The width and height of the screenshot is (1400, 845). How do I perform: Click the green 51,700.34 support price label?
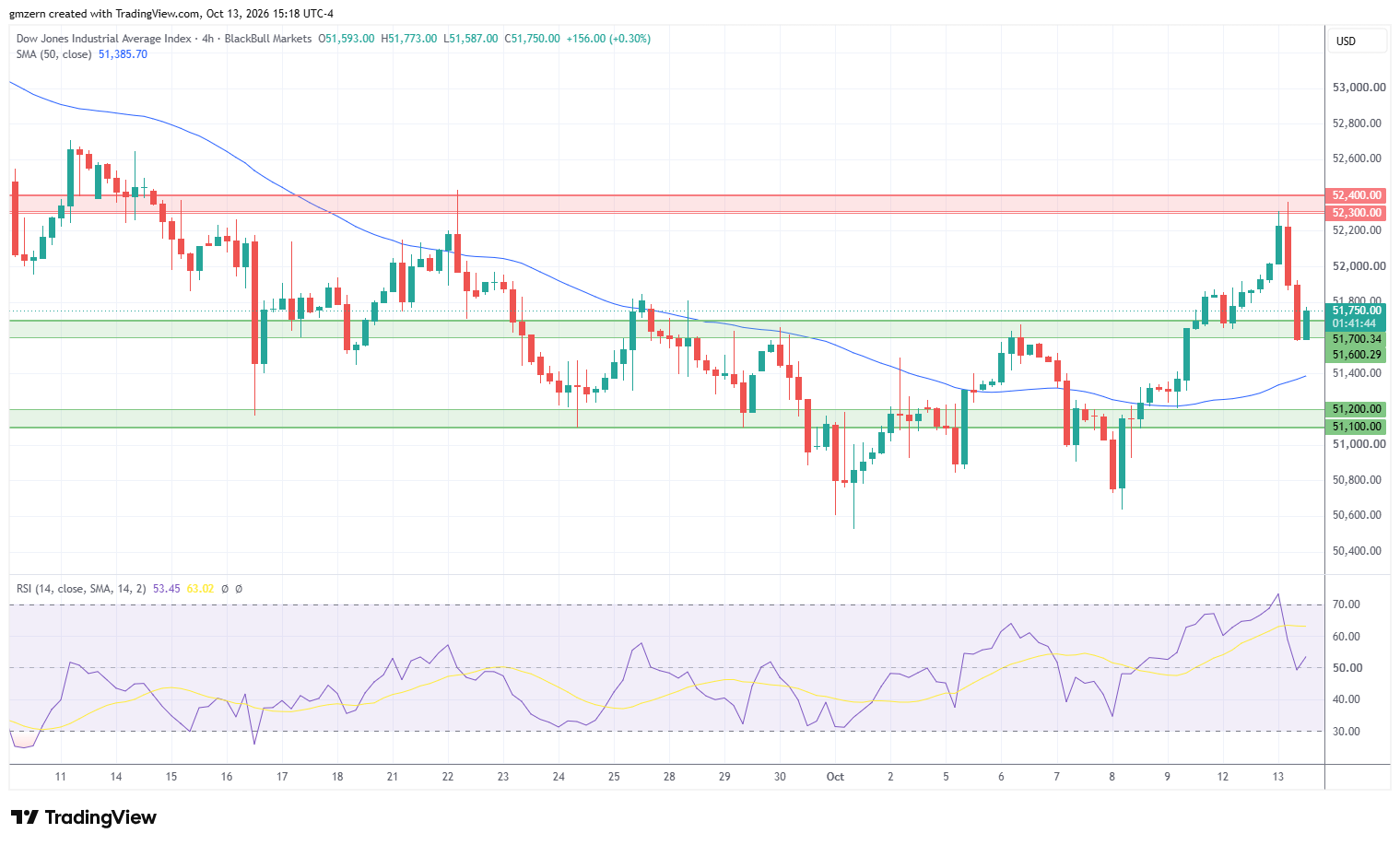point(1357,339)
